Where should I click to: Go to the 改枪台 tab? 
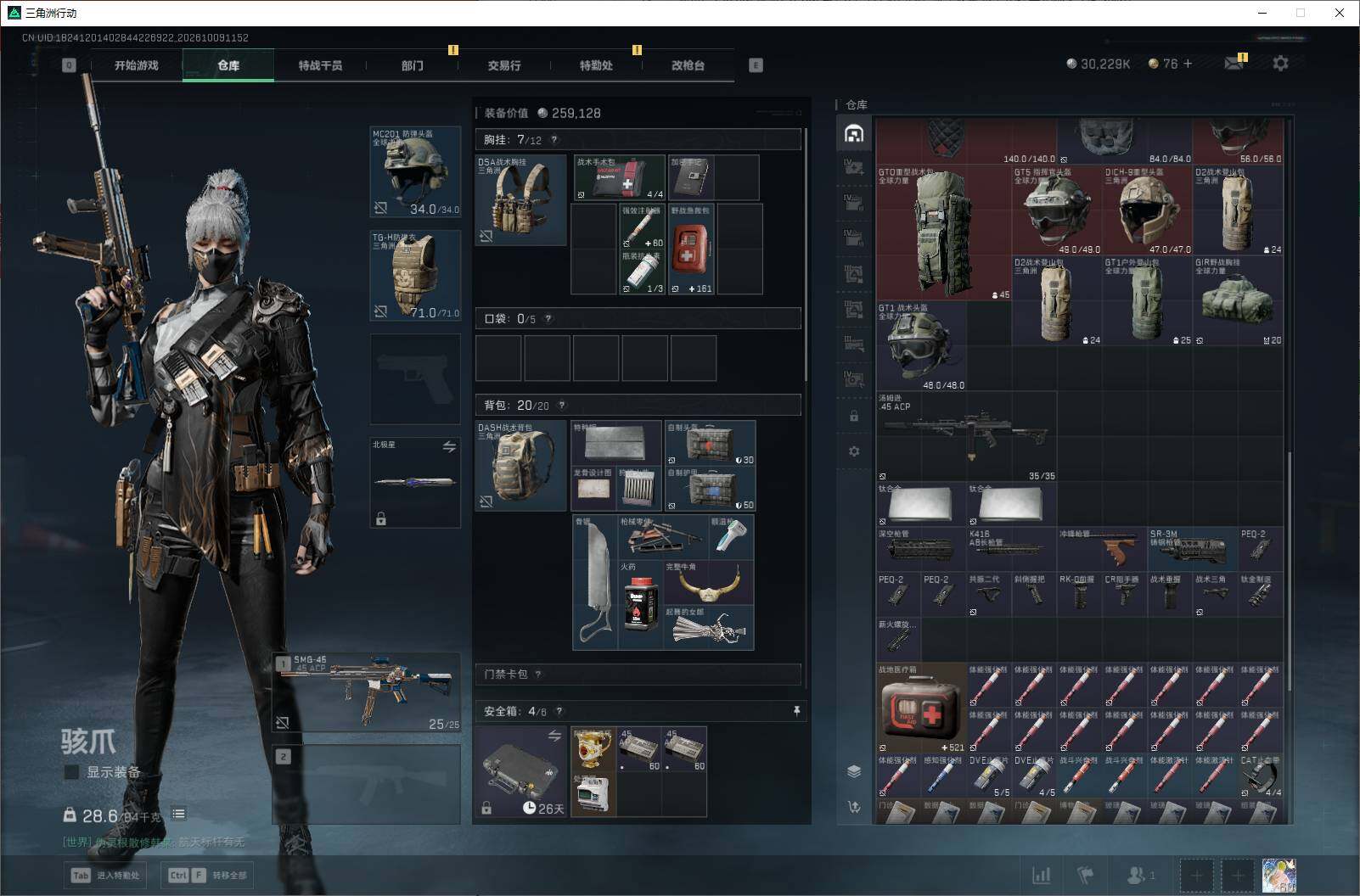(x=688, y=65)
